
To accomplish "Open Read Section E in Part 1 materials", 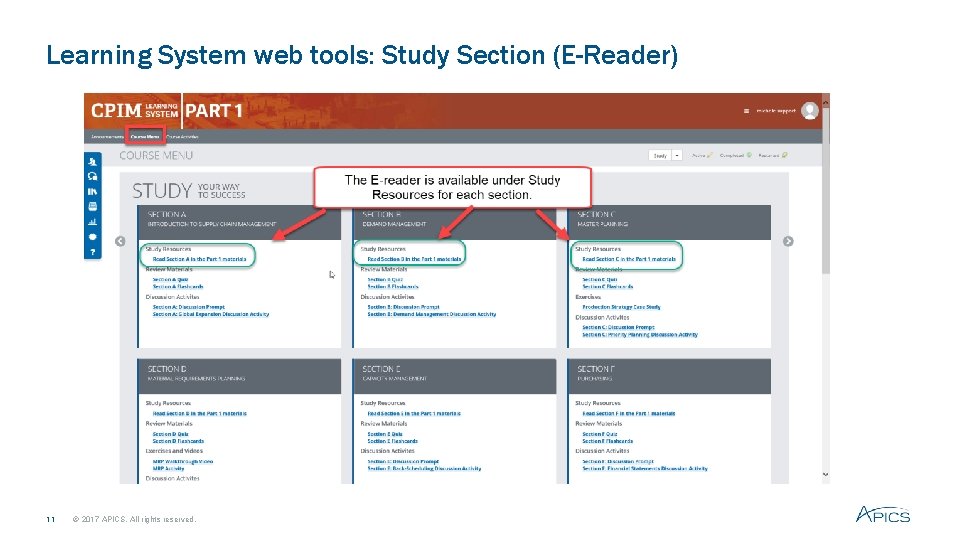I will click(414, 414).
